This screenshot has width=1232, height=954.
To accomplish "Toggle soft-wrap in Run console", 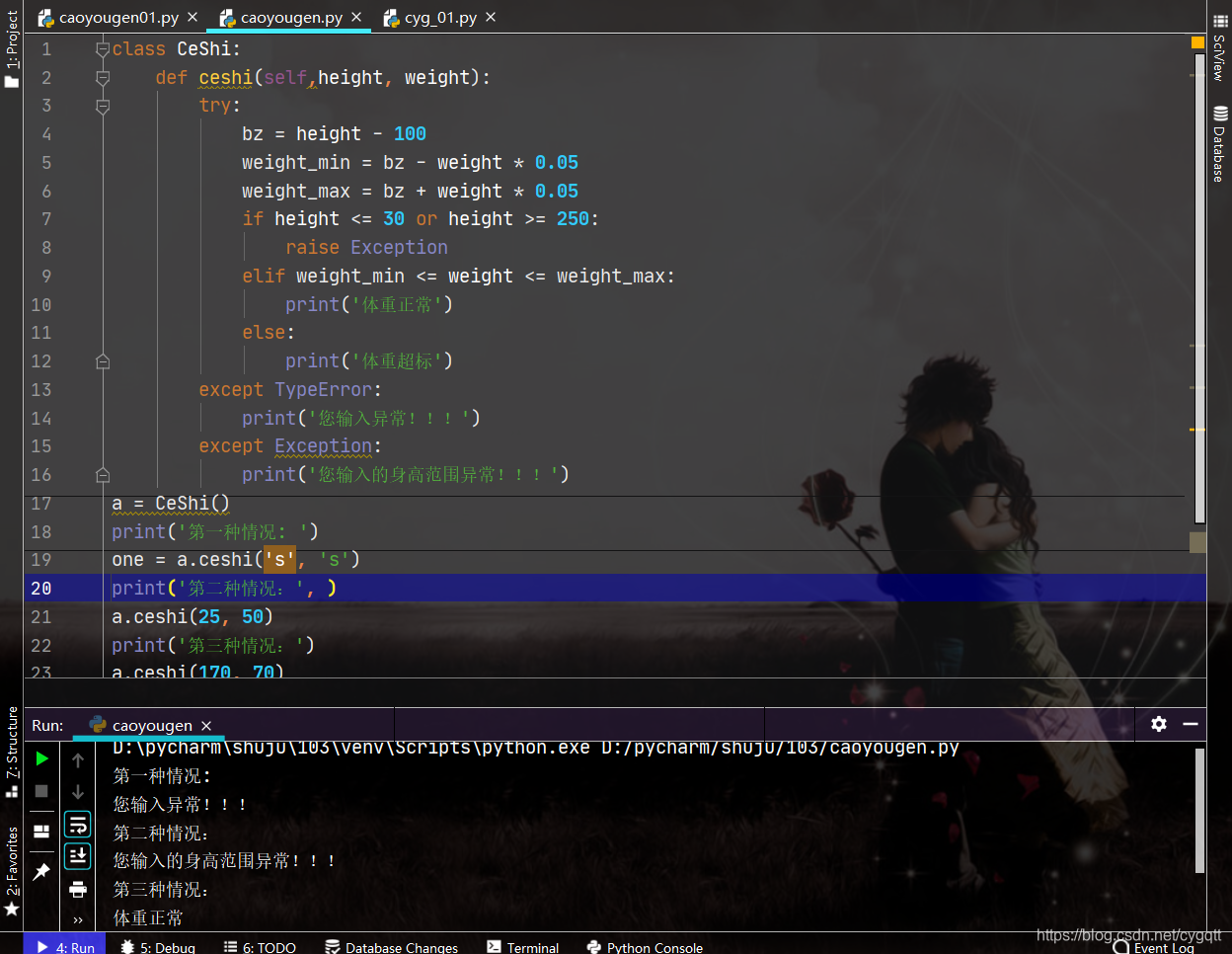I will coord(78,824).
